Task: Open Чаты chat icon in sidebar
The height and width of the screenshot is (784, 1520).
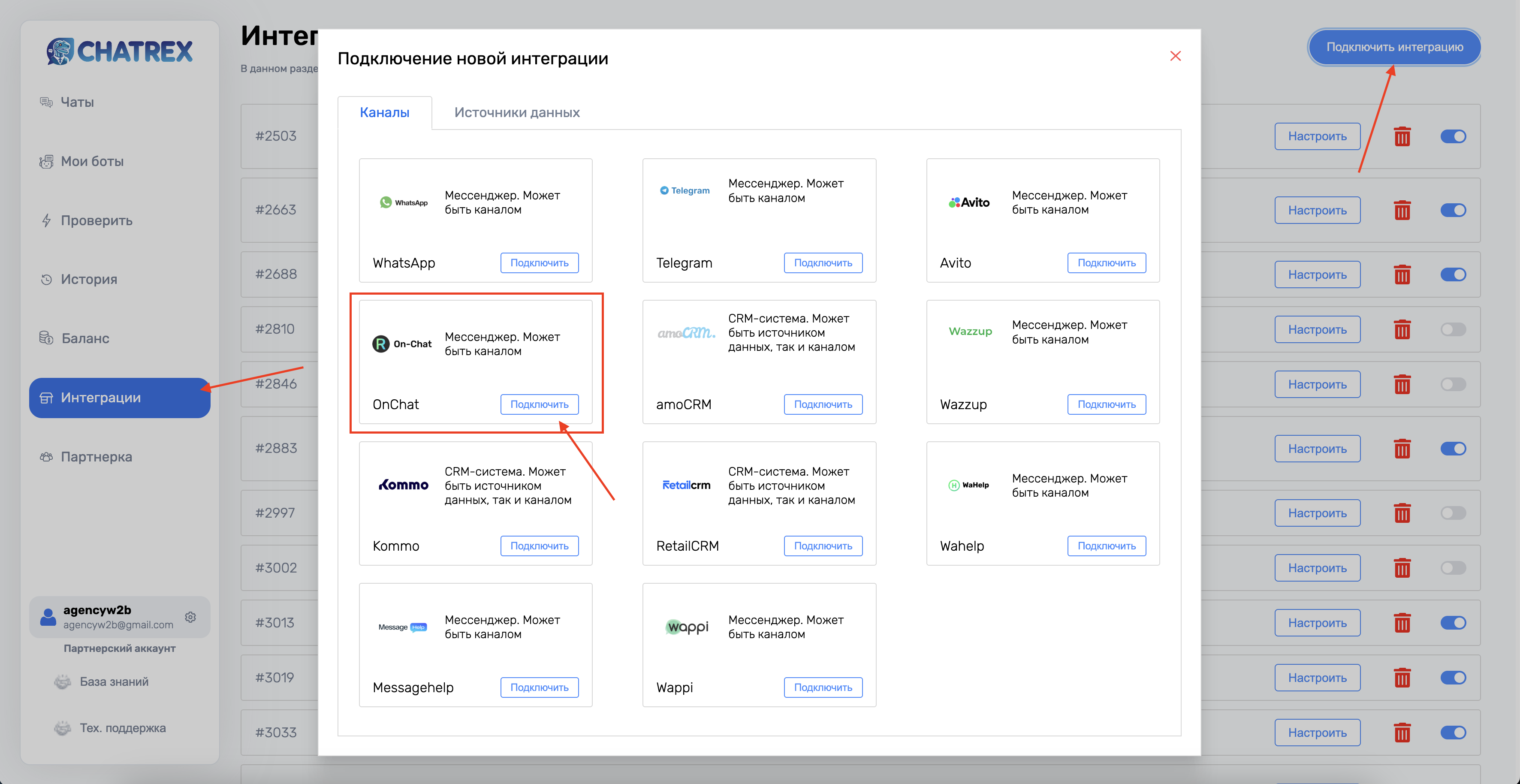Action: [x=46, y=102]
